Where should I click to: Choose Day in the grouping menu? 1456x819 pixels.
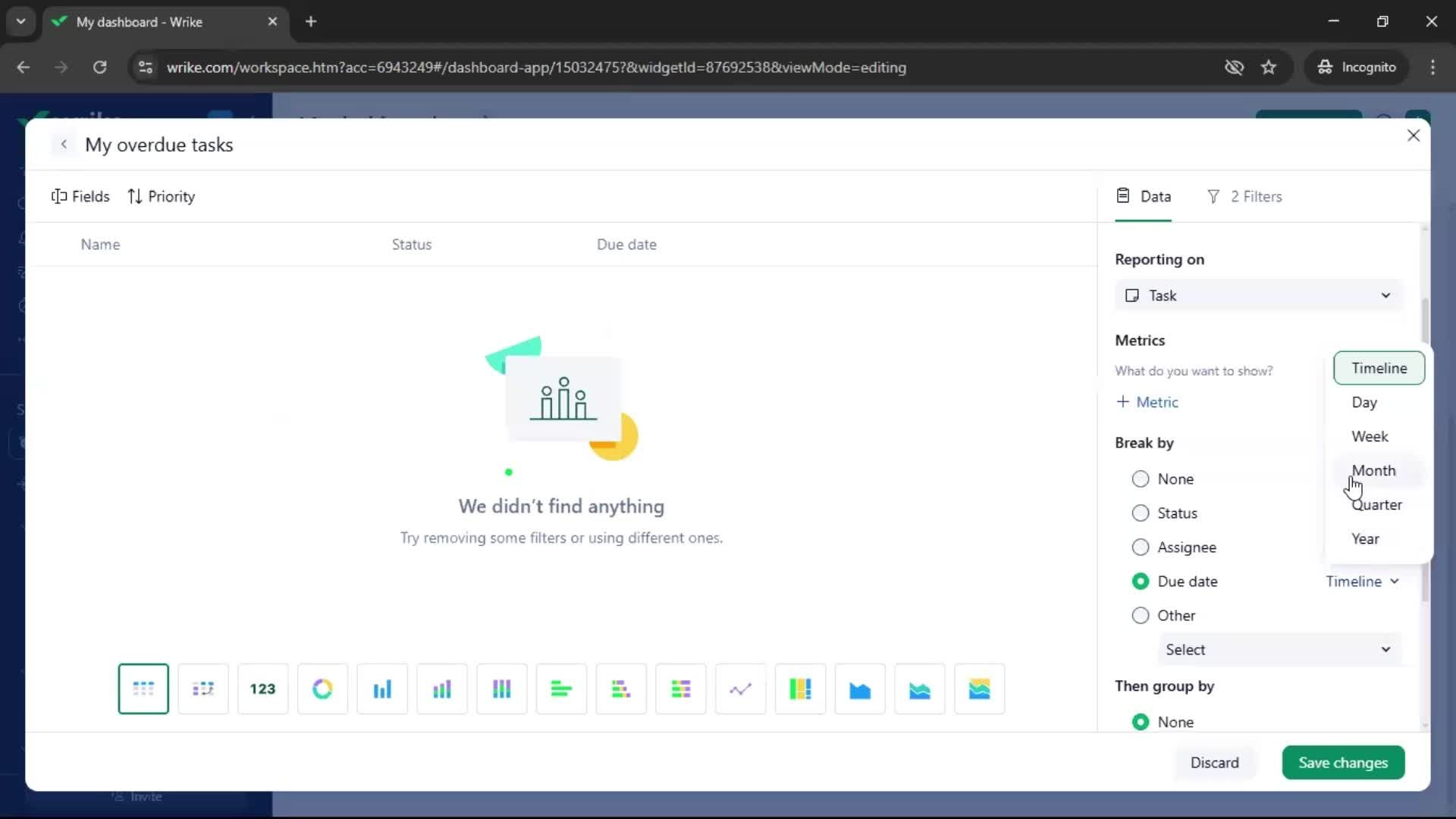(1379, 402)
